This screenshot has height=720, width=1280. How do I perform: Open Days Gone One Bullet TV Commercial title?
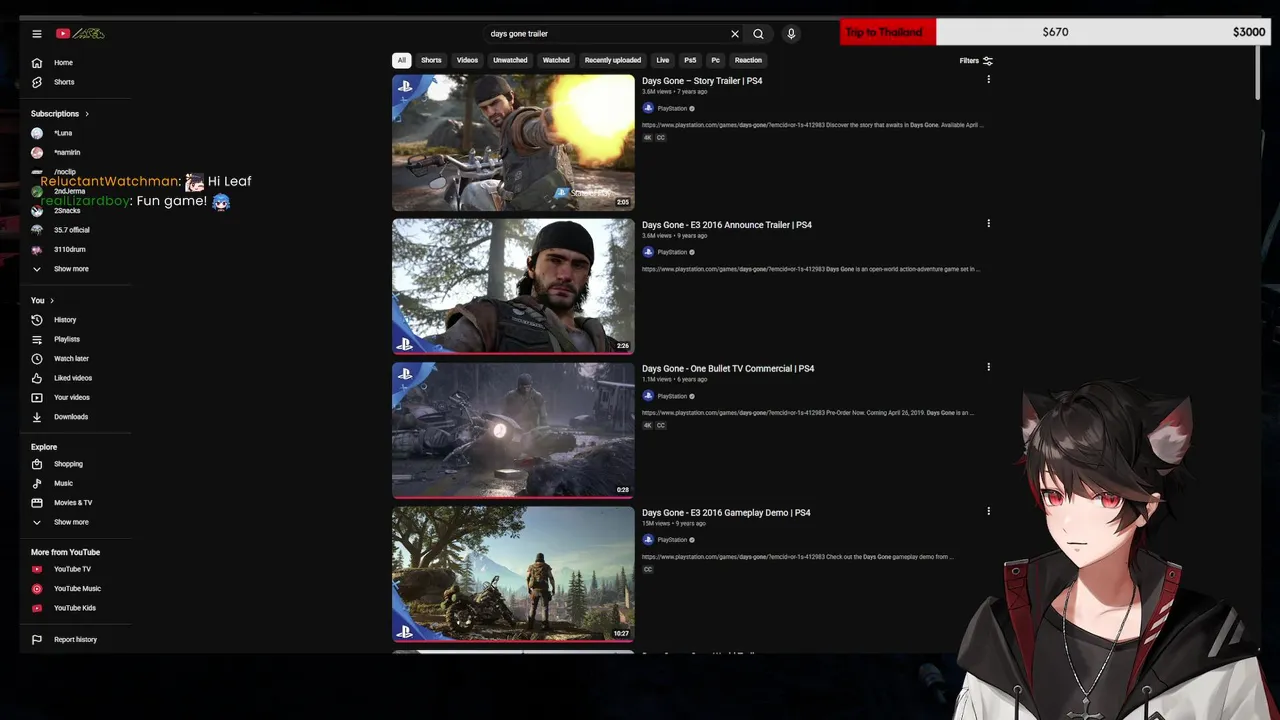(728, 369)
